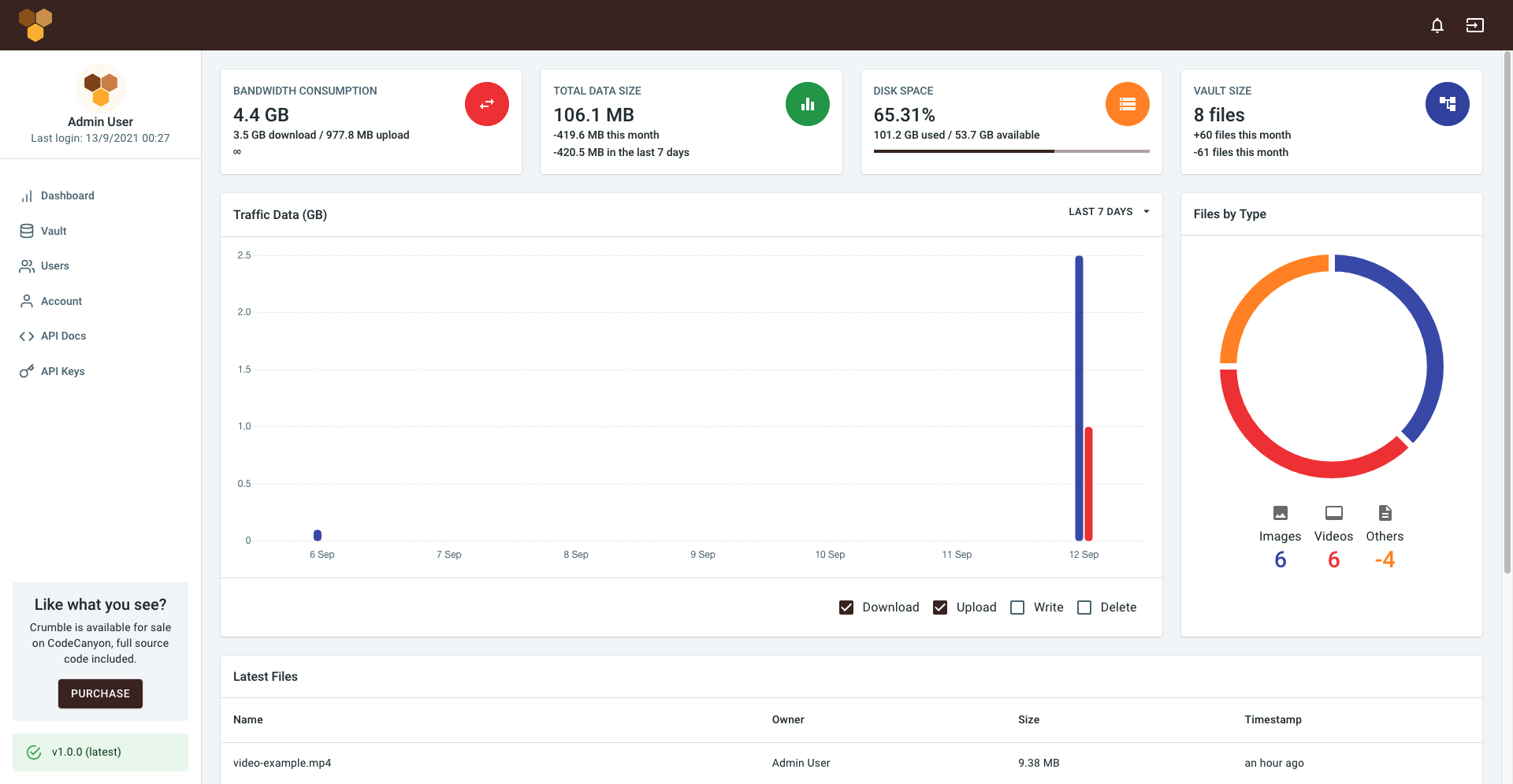Viewport: 1513px width, 784px height.
Task: Open the notifications bell icon
Action: [1437, 25]
